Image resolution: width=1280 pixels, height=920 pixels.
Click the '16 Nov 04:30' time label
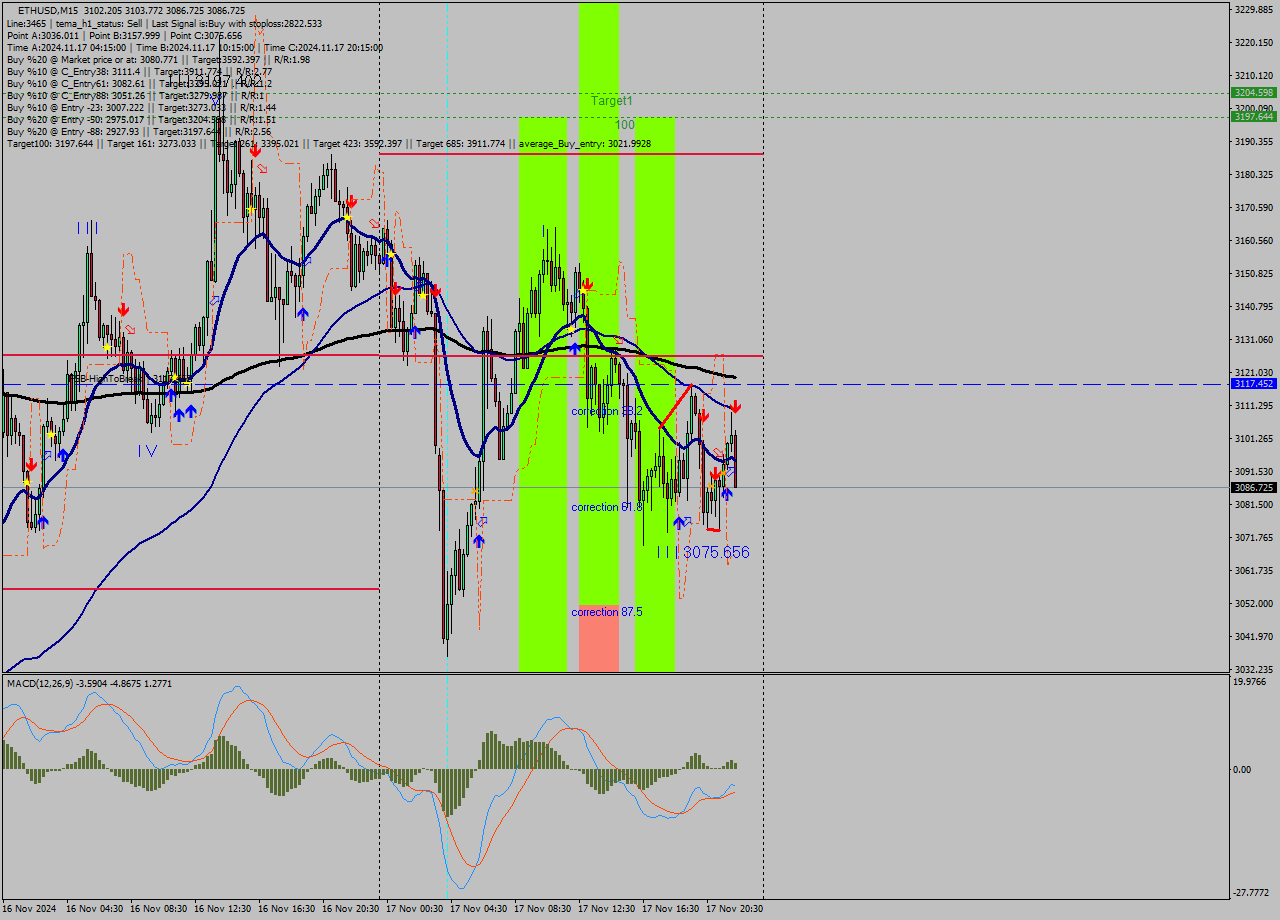95,909
